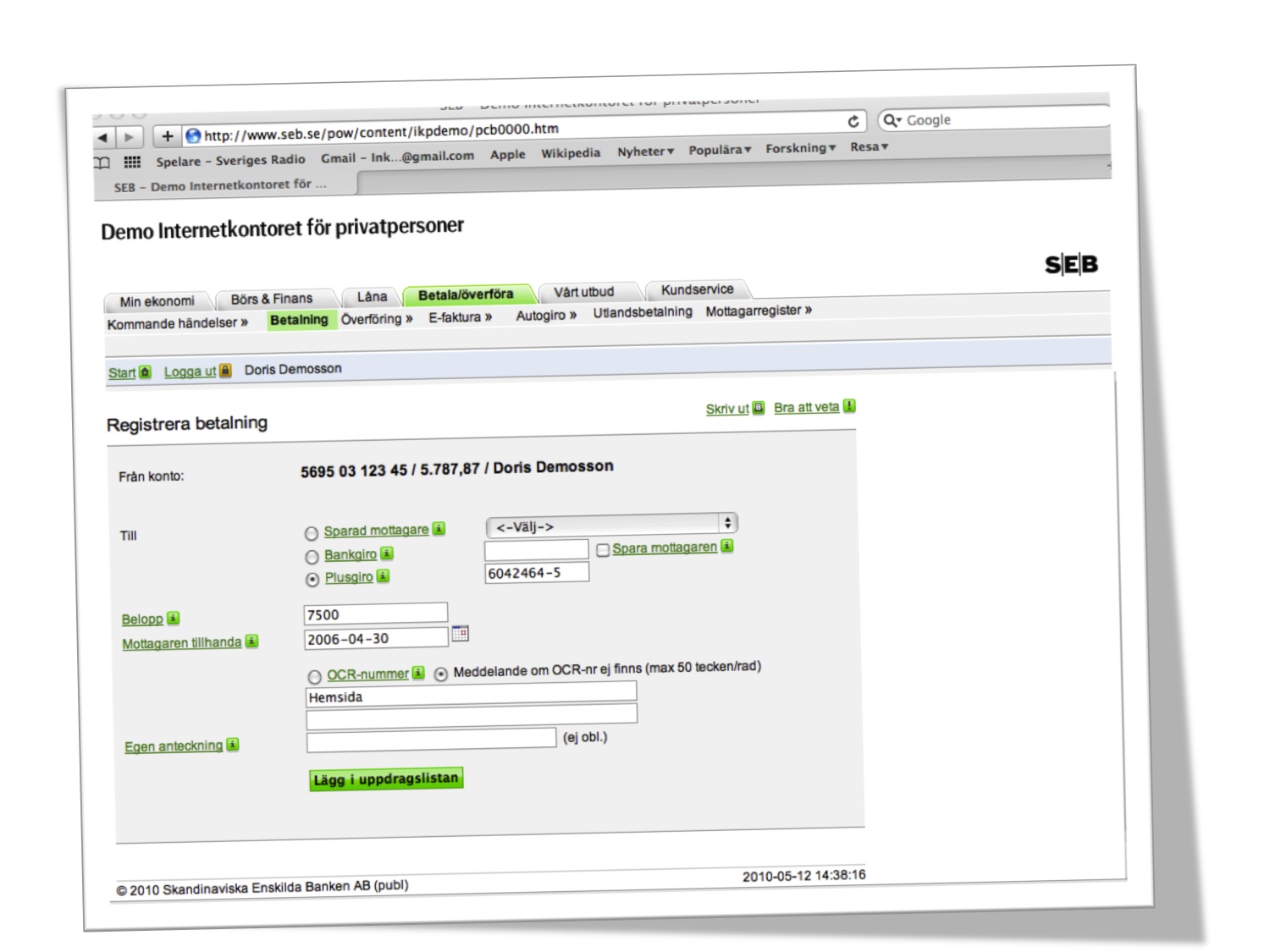Click the plus add-bookmark button
1270x952 pixels.
click(x=167, y=135)
